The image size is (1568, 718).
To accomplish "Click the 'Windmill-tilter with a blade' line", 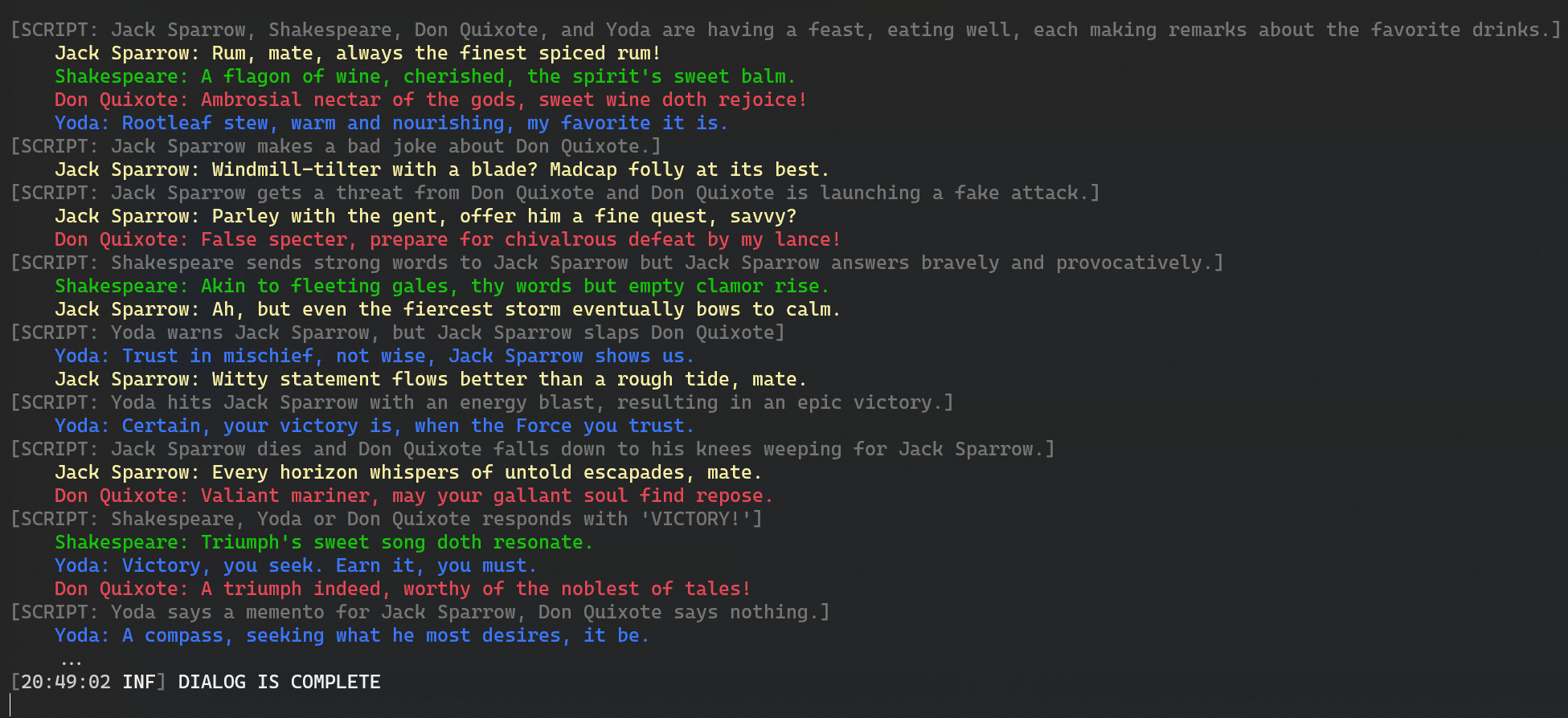I will pyautogui.click(x=441, y=169).
